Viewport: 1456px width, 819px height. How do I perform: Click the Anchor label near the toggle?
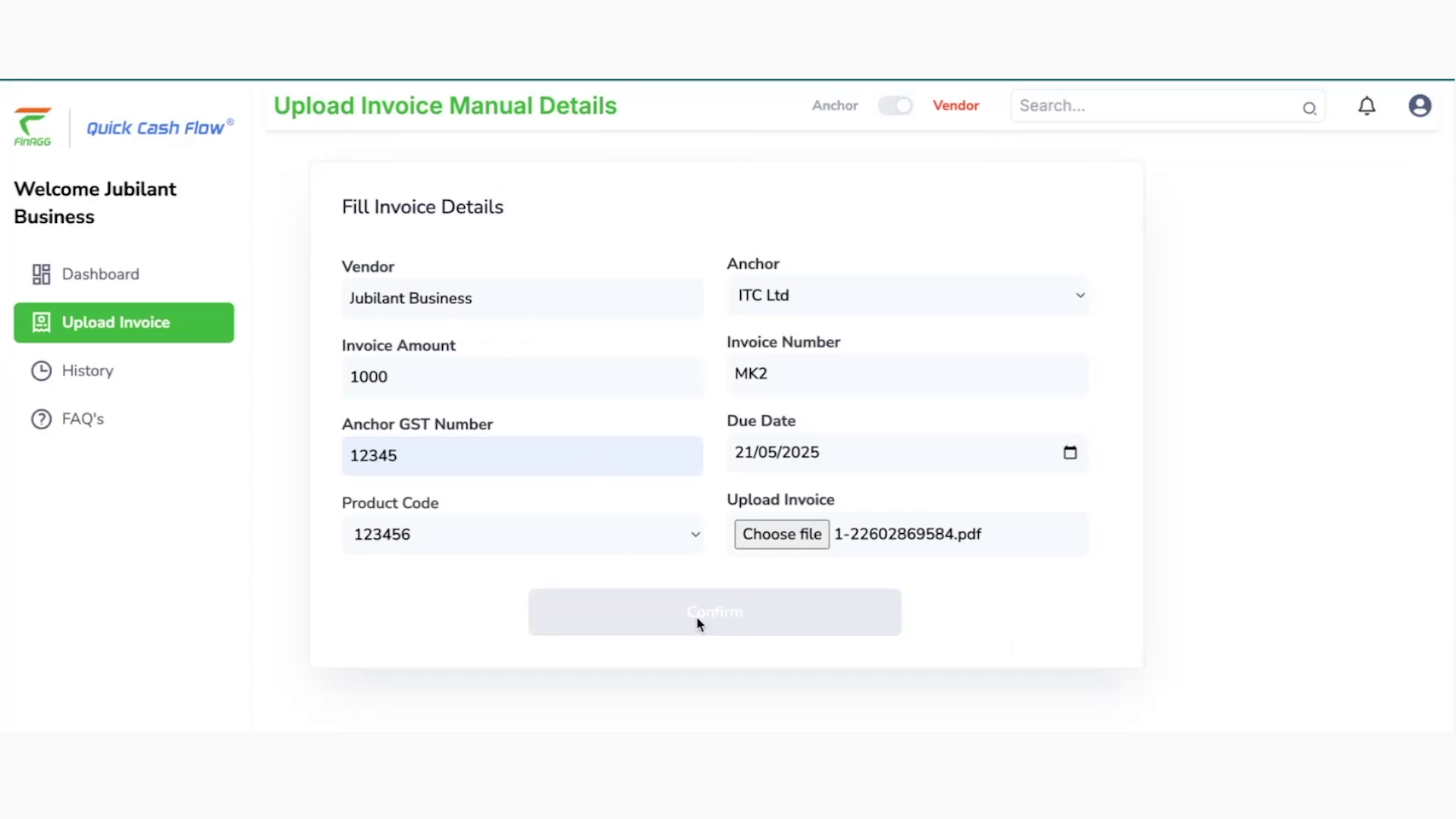[834, 105]
